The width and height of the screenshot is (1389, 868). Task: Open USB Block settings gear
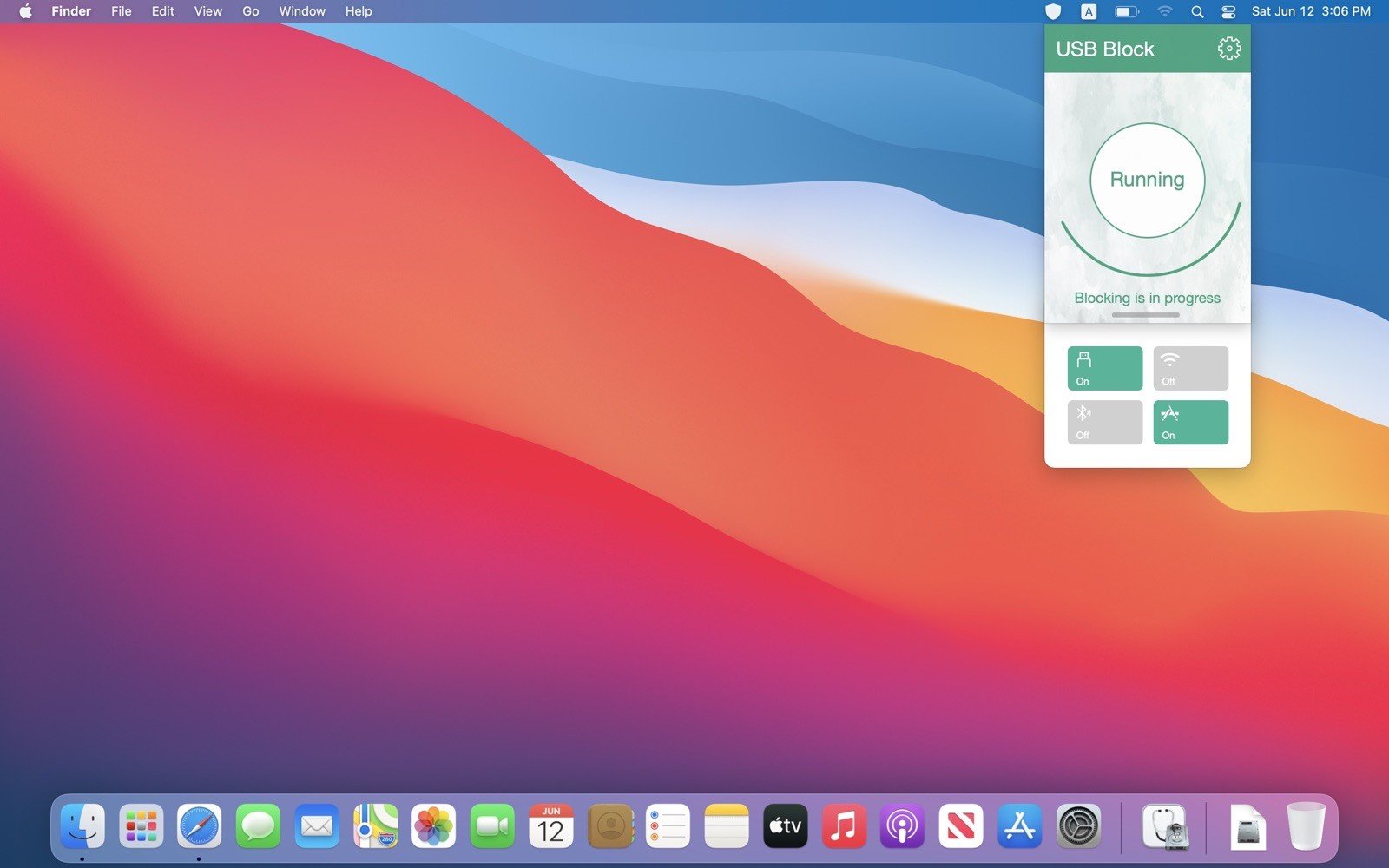pos(1228,49)
